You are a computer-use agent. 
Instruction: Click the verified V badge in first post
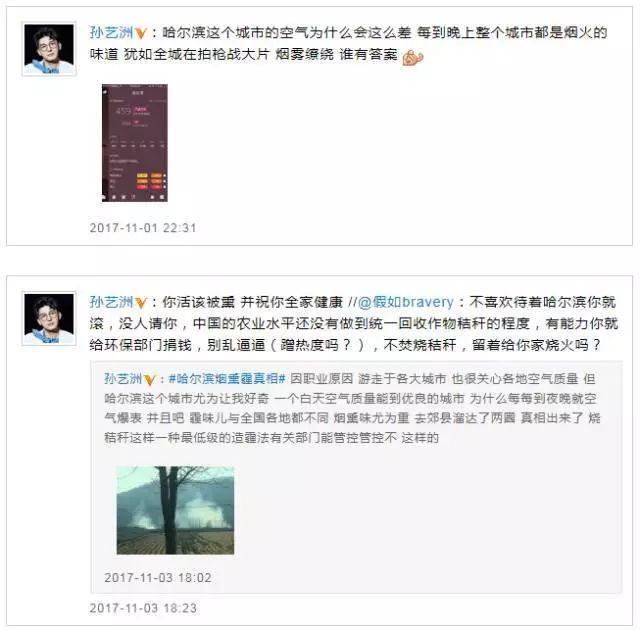pos(141,33)
